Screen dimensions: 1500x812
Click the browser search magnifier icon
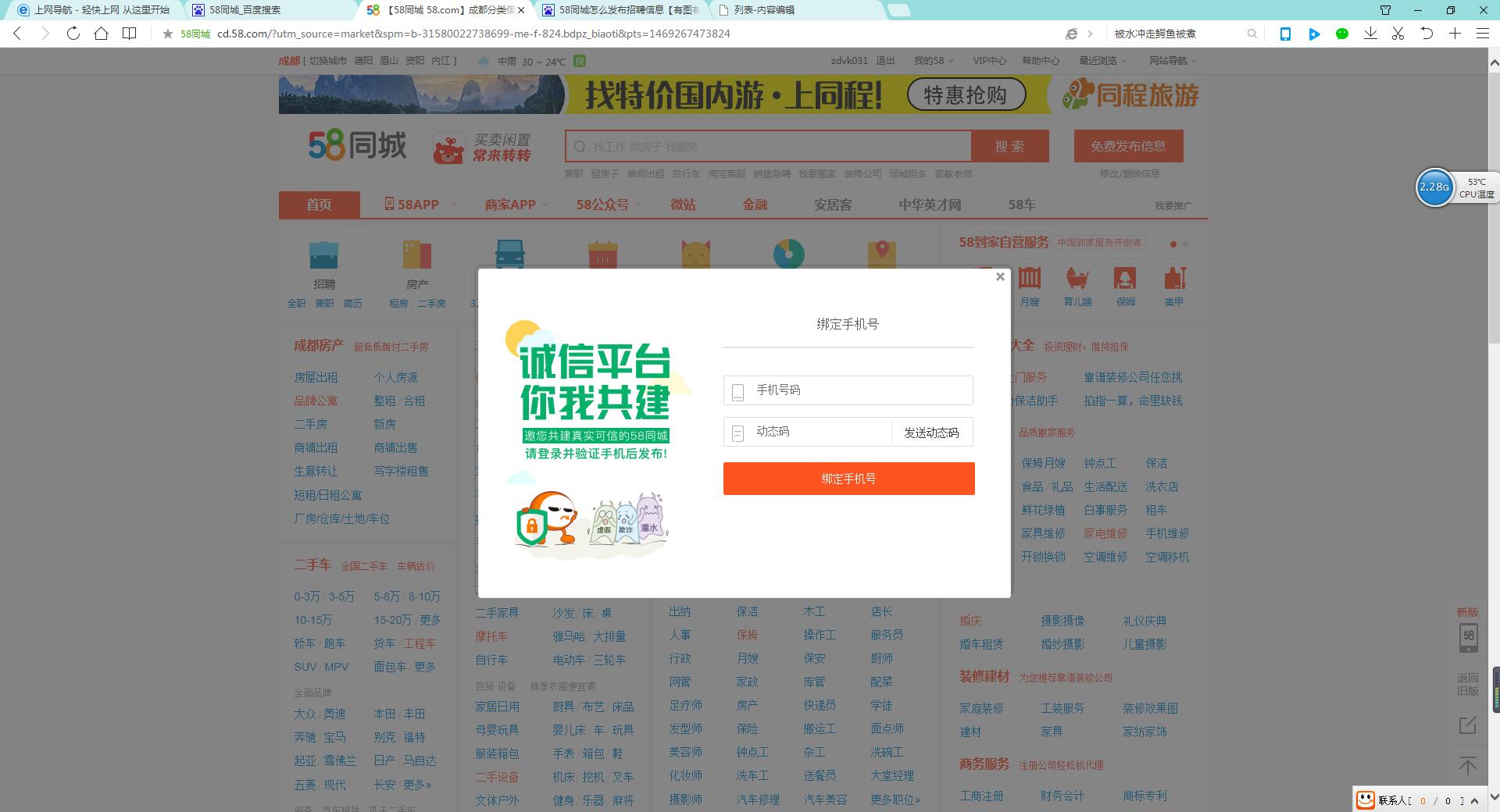point(1252,34)
